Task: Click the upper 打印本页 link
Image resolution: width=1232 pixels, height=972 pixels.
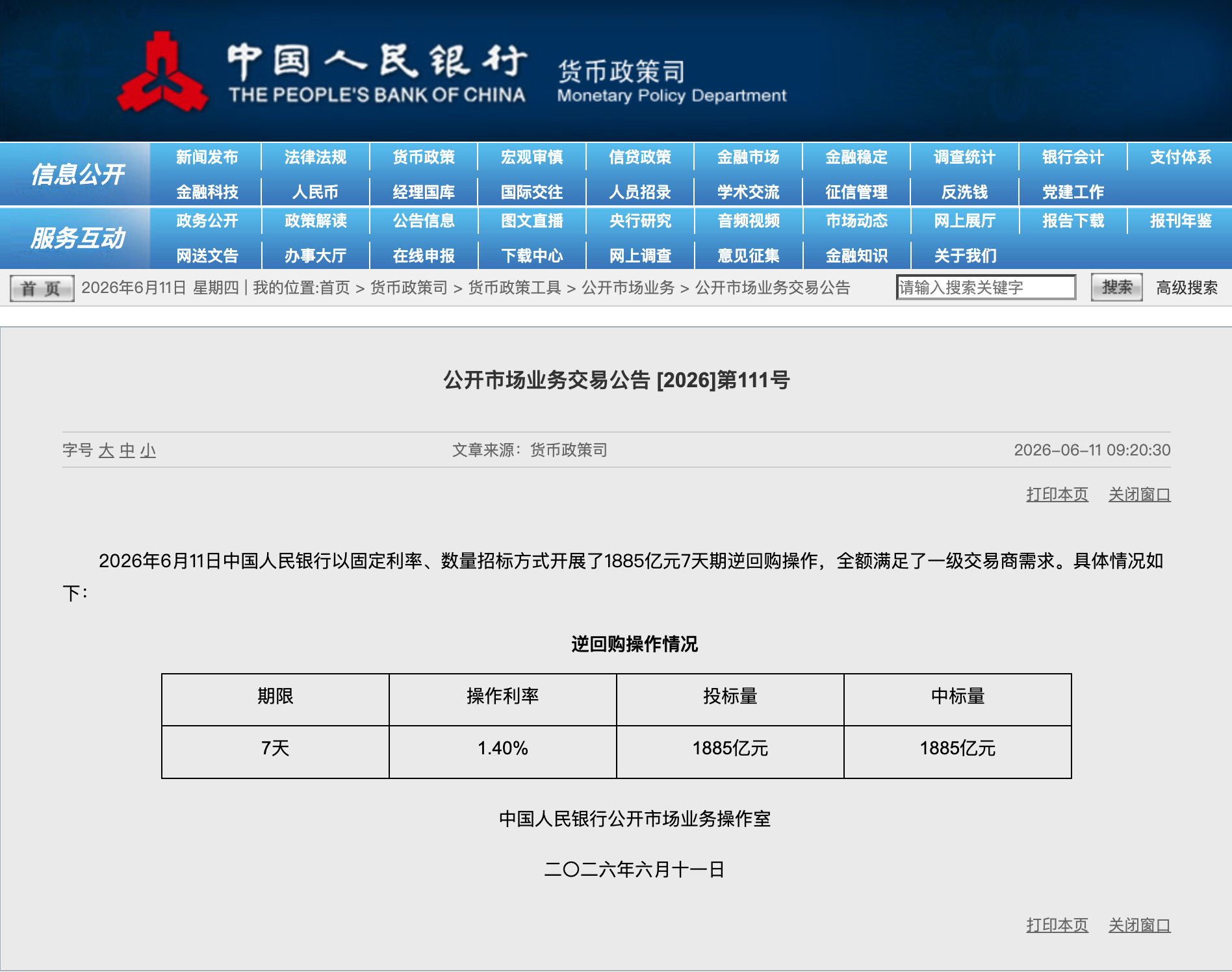Action: coord(1057,494)
